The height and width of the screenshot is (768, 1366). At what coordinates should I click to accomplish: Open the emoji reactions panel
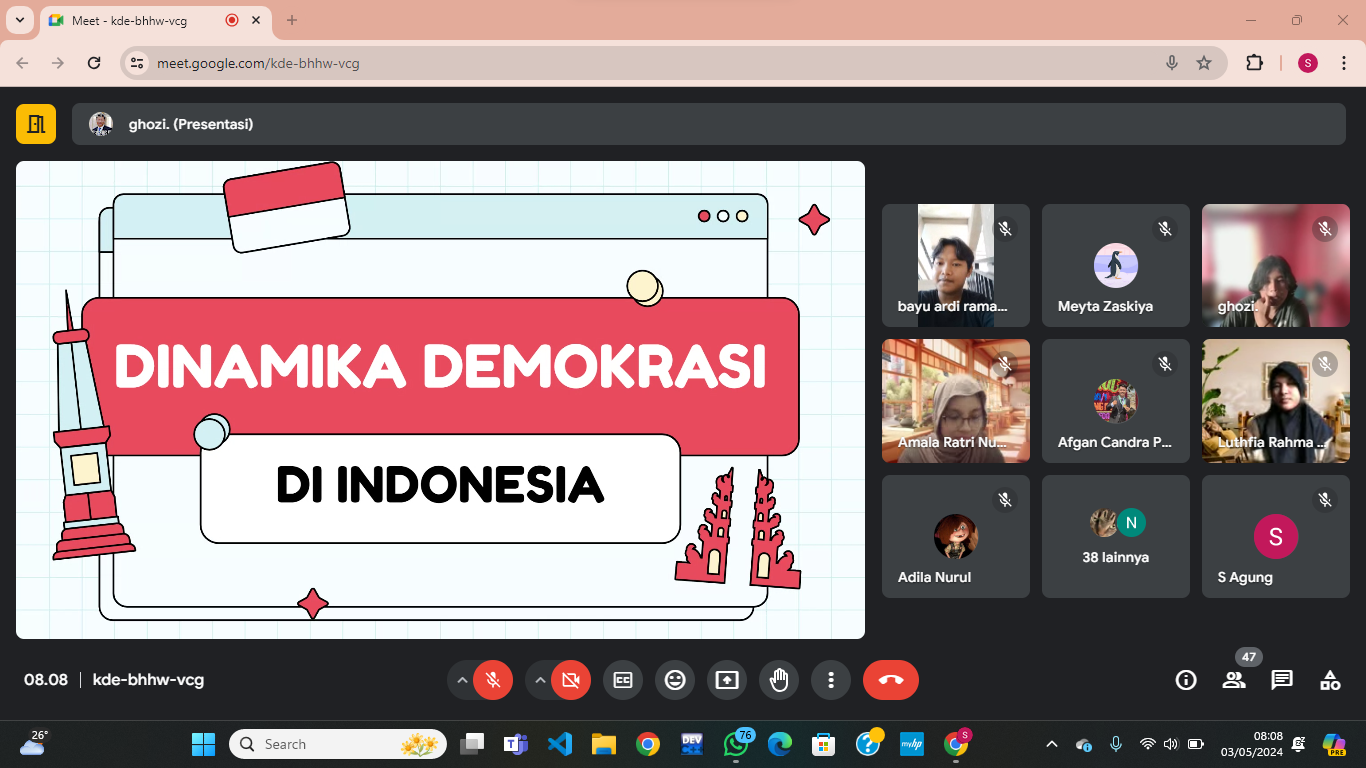tap(675, 680)
